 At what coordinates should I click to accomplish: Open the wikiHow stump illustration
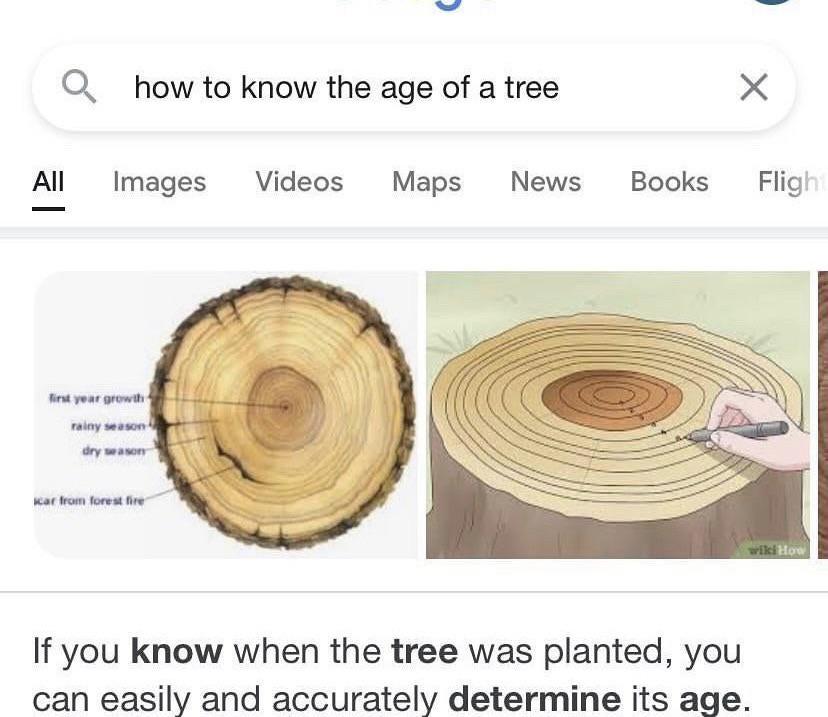(618, 414)
